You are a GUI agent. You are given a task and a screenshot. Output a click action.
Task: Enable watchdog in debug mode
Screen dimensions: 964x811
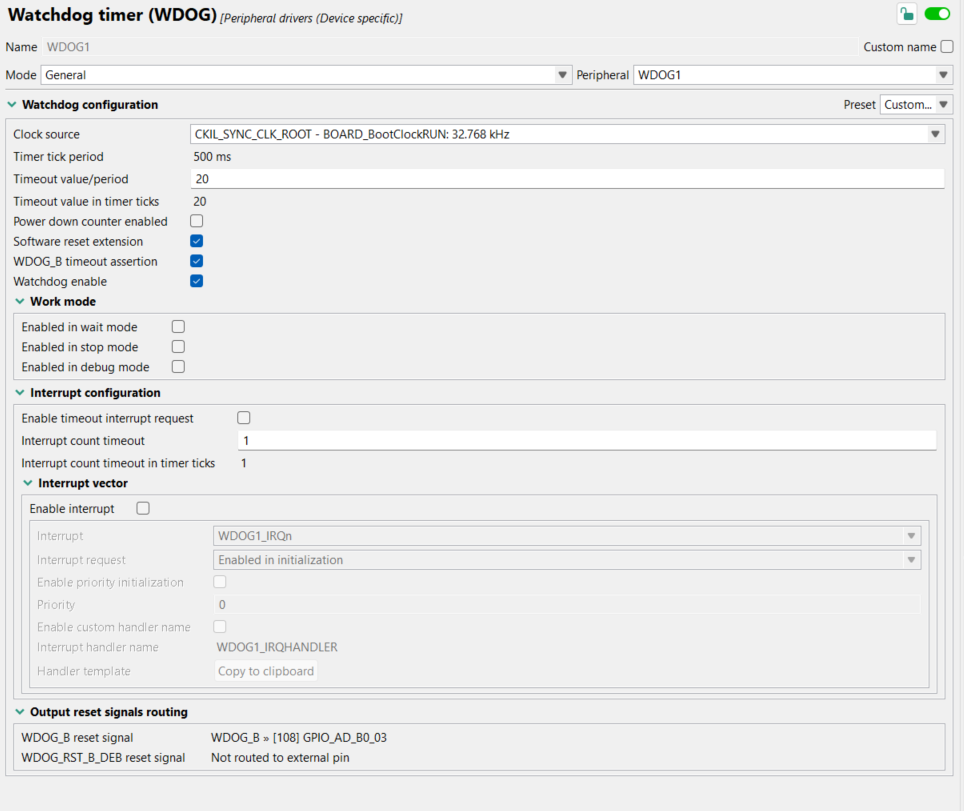click(x=177, y=366)
